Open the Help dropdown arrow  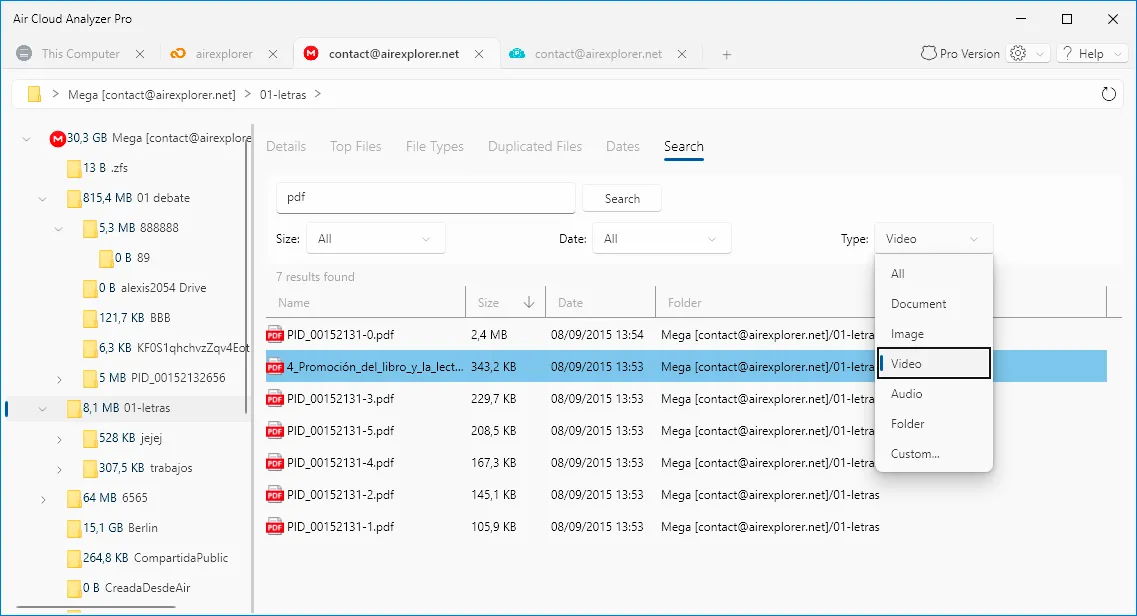coord(1118,54)
